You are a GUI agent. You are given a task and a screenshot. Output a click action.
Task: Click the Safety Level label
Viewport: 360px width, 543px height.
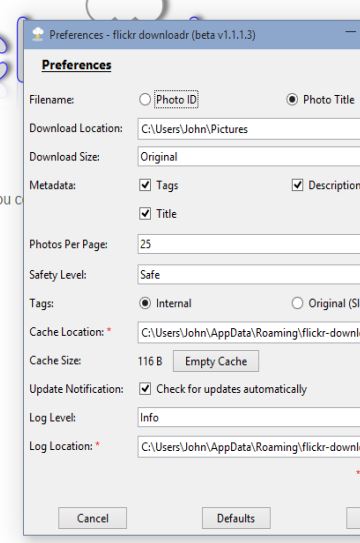(58, 275)
